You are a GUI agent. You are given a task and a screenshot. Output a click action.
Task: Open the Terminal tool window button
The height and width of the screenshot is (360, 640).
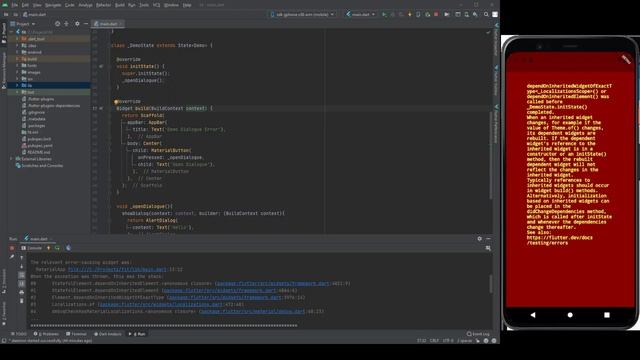pyautogui.click(x=76, y=334)
